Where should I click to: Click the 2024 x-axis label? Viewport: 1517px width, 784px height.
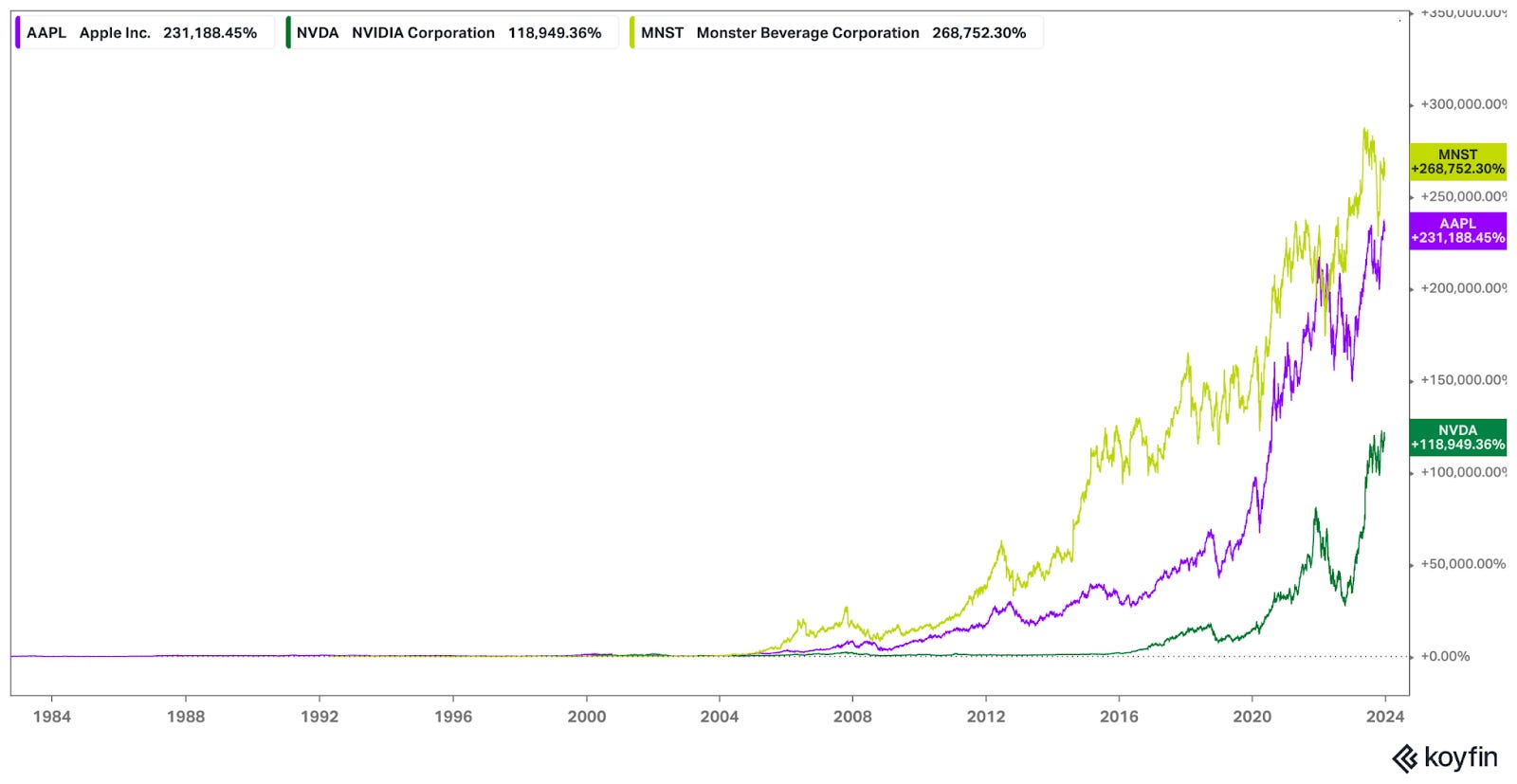tap(1385, 717)
